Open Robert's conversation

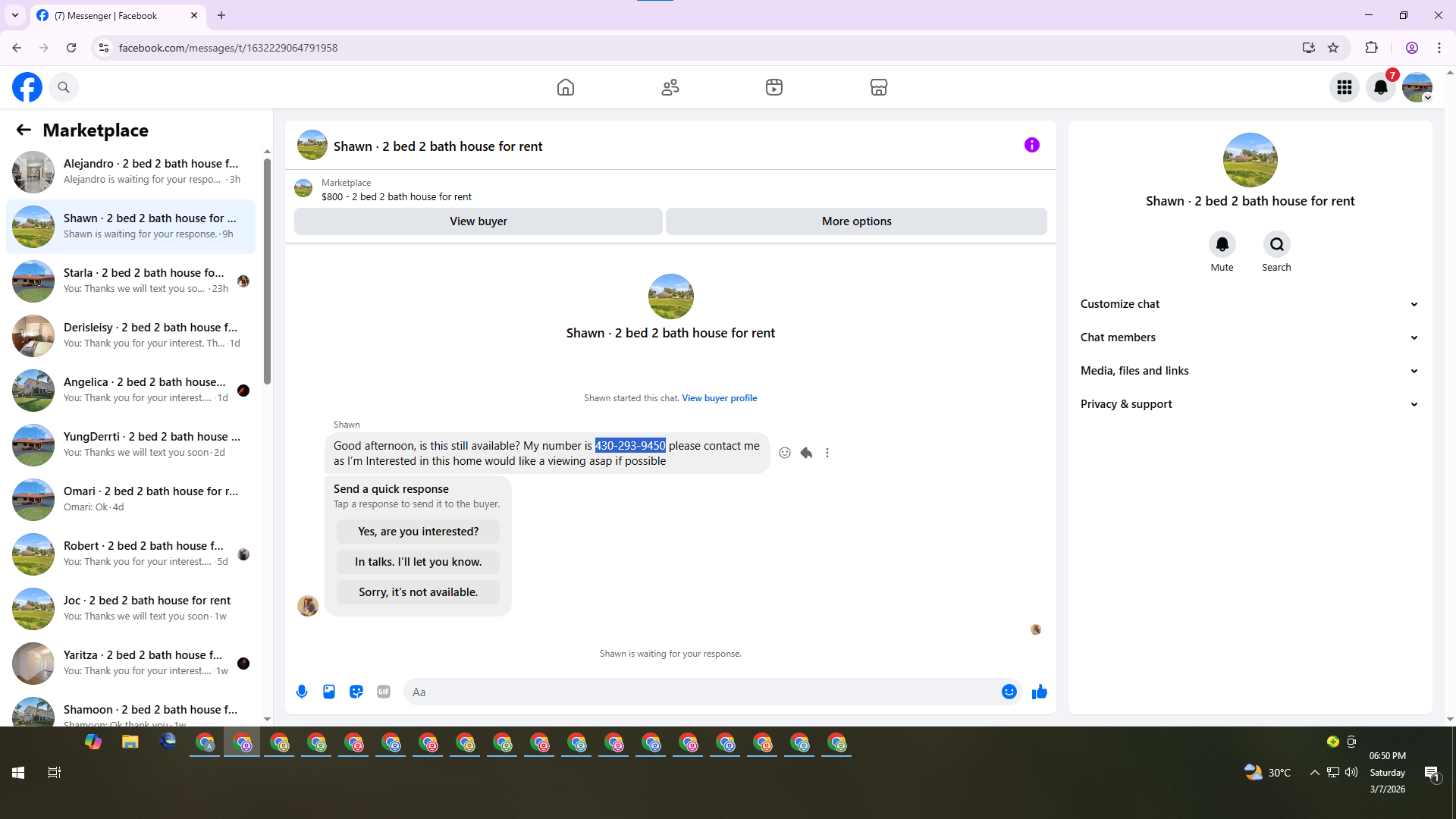tap(130, 554)
